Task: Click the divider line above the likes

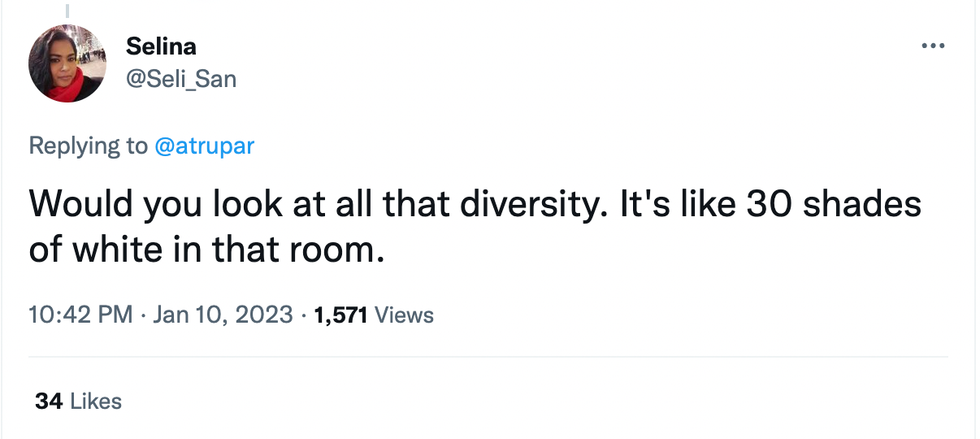Action: [x=490, y=357]
